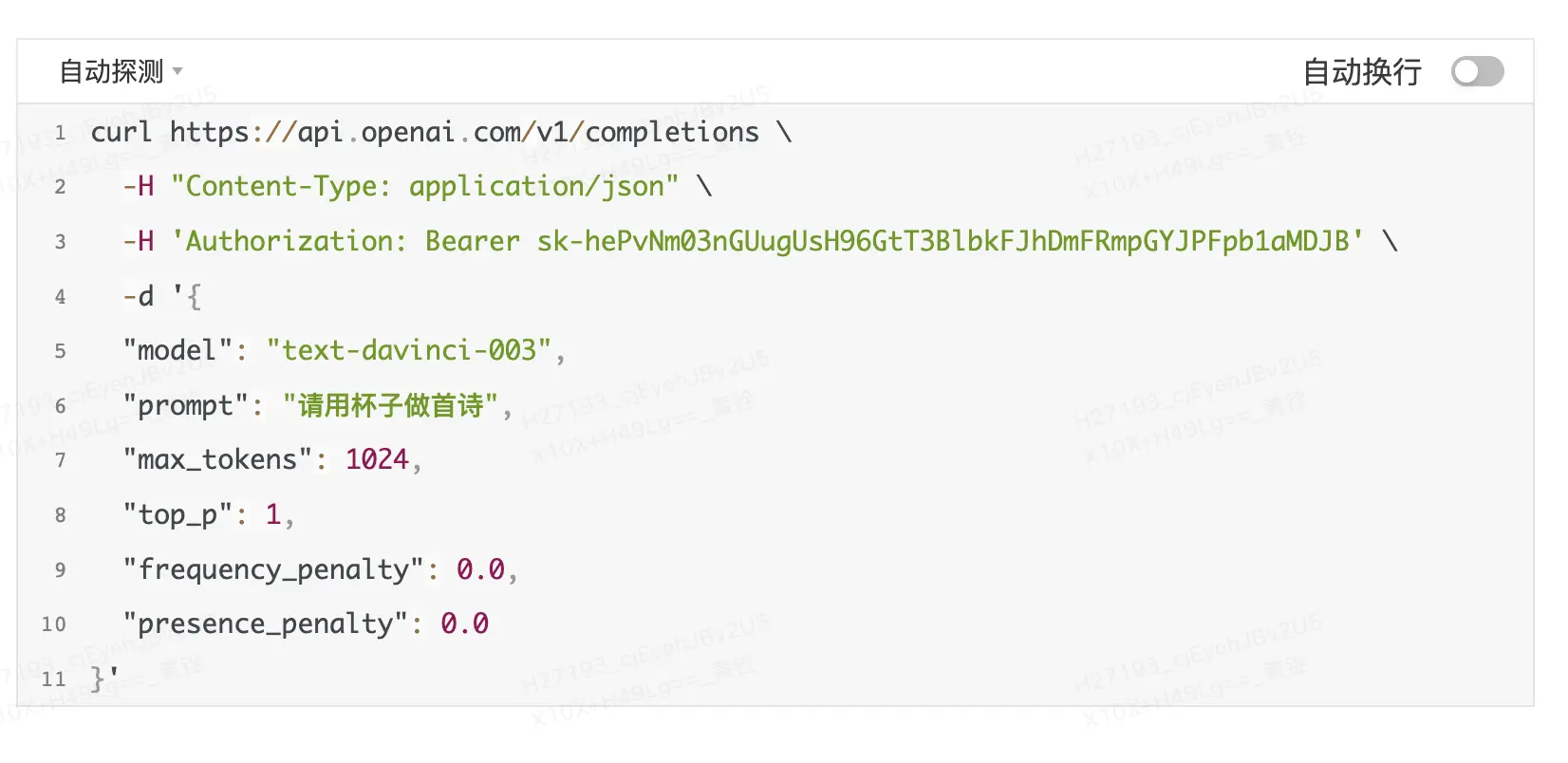Click the Chinese prompt string 请用杯子做首诗

coord(390,406)
